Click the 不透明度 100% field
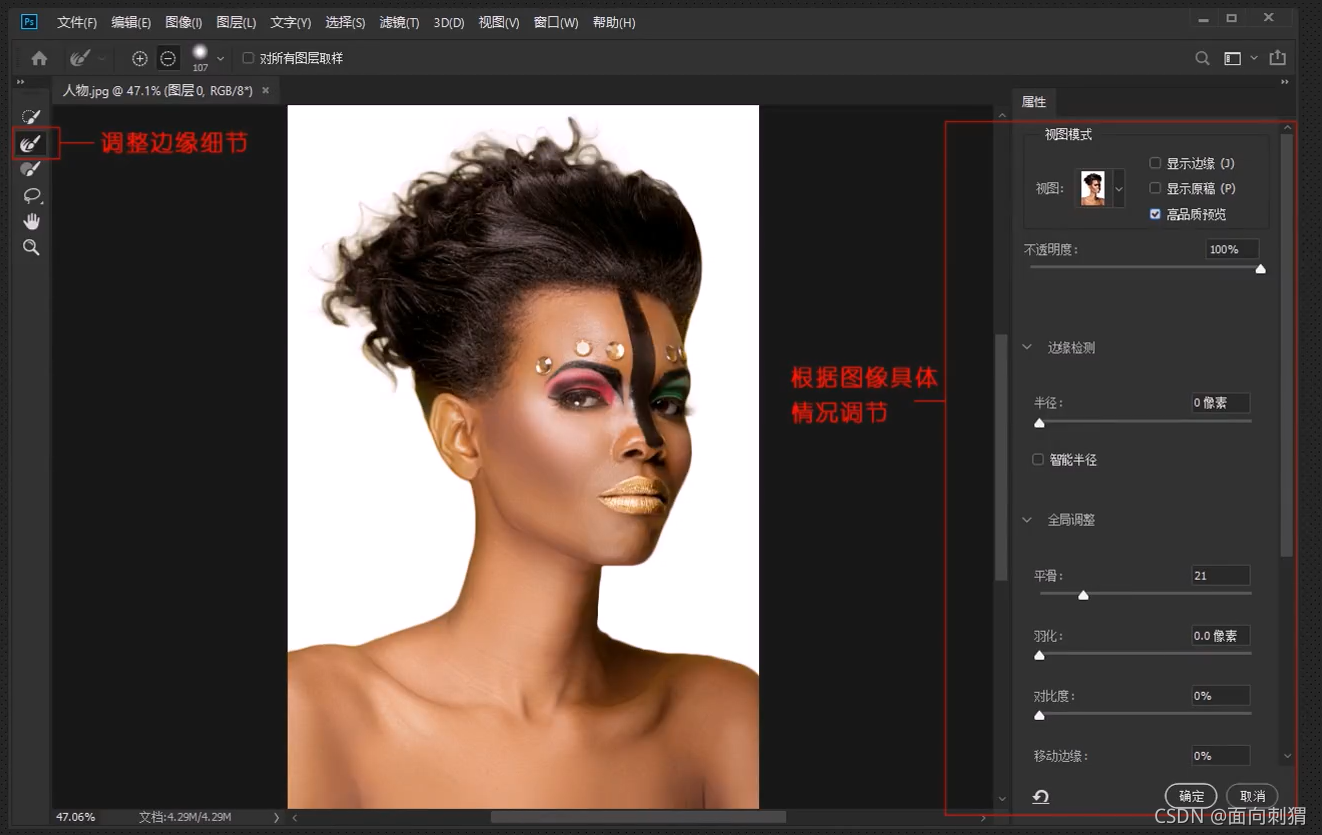The image size is (1322, 835). [1232, 249]
